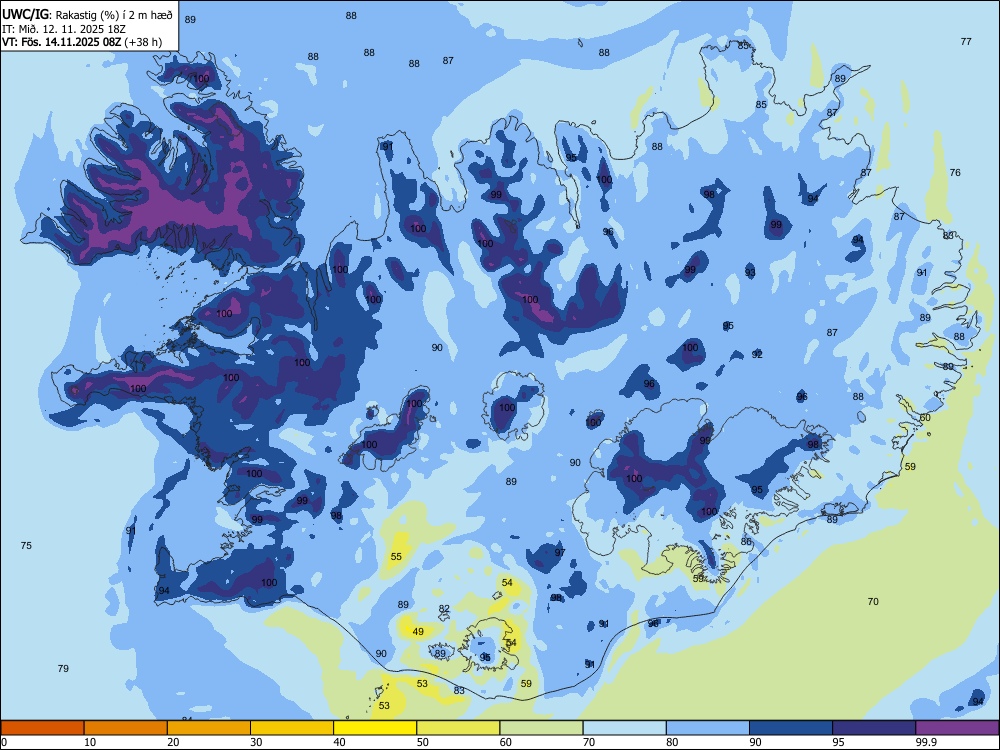This screenshot has height=750, width=1000.
Task: Click the humidity value '82' on the map
Action: tap(445, 609)
